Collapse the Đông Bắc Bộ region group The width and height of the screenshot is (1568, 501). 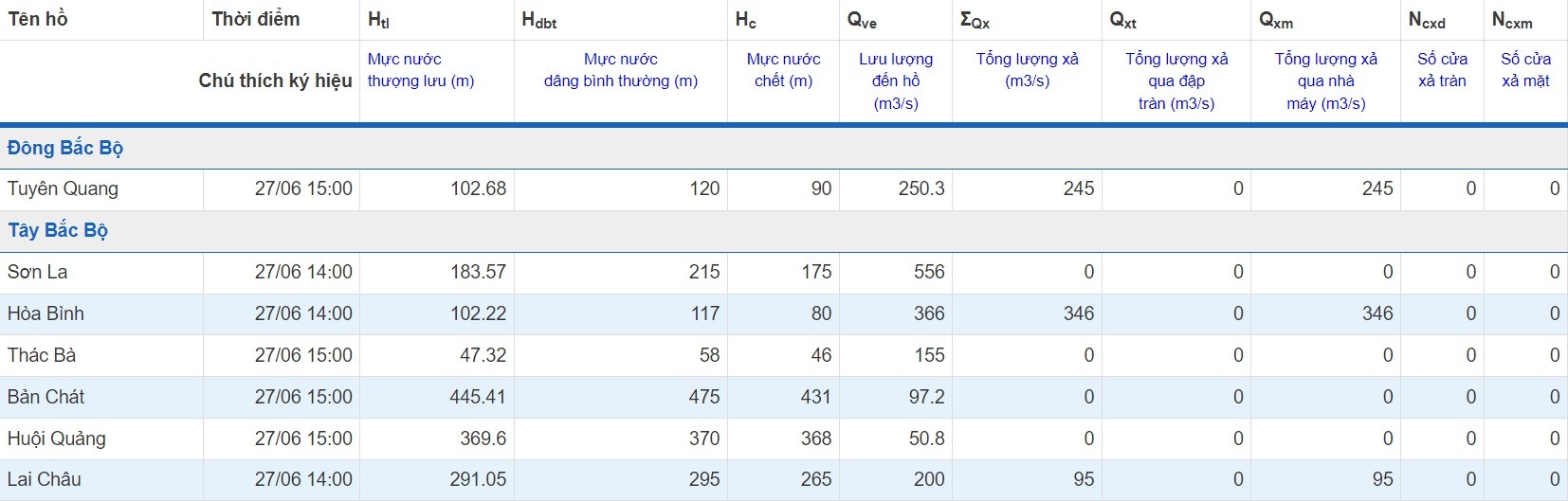pyautogui.click(x=65, y=148)
